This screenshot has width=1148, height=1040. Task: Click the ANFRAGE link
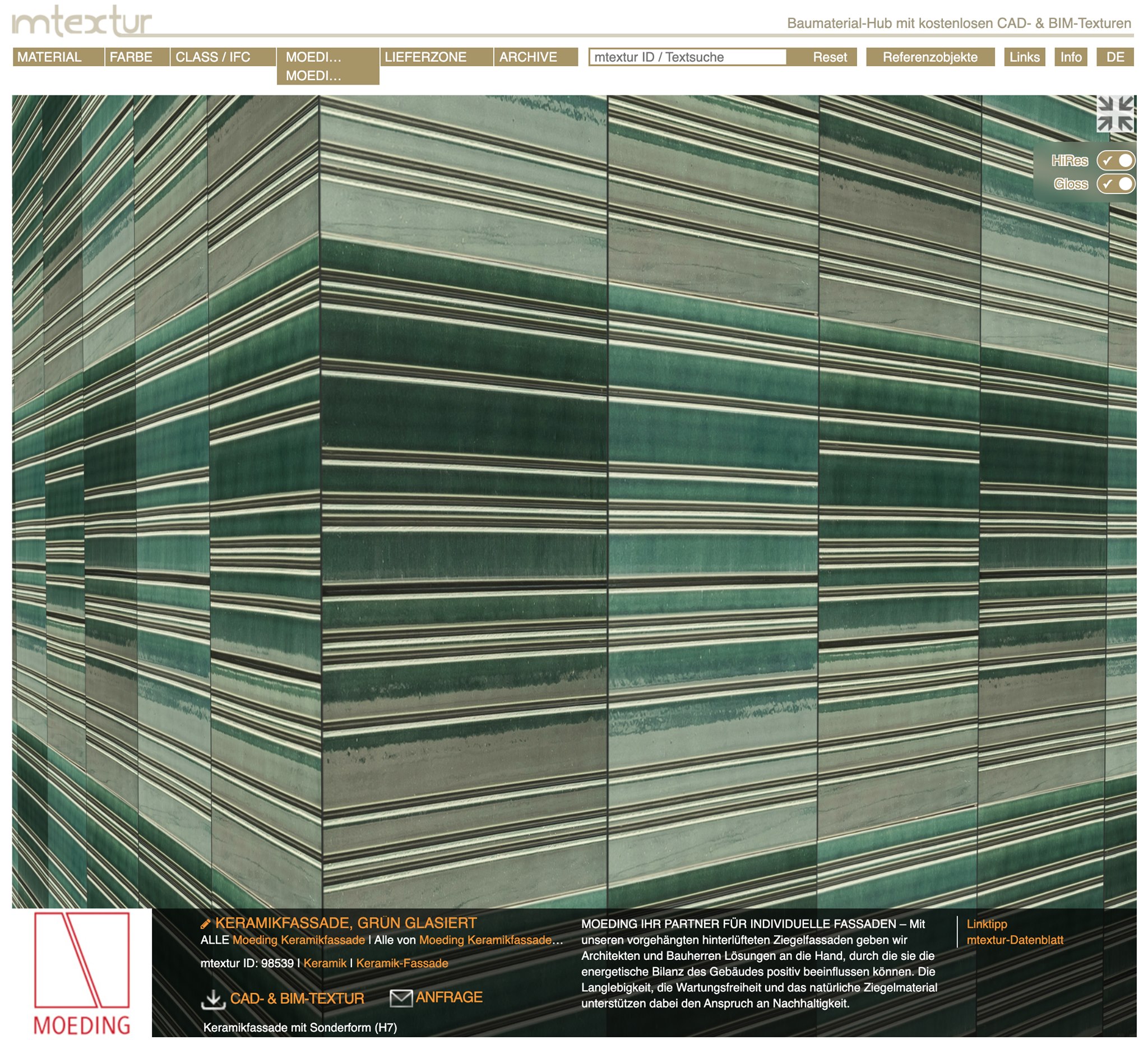click(449, 997)
